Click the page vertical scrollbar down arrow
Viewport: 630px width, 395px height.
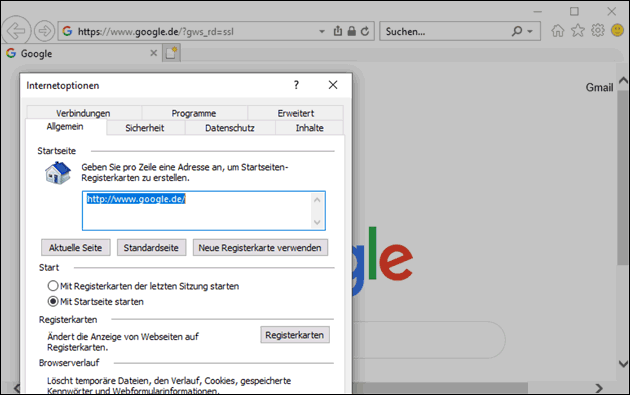[x=623, y=364]
